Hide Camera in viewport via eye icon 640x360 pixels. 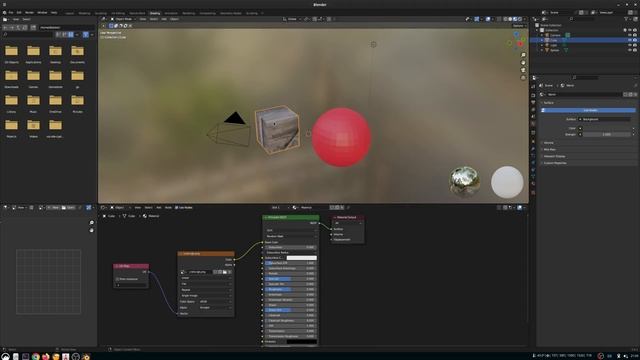pyautogui.click(x=630, y=35)
